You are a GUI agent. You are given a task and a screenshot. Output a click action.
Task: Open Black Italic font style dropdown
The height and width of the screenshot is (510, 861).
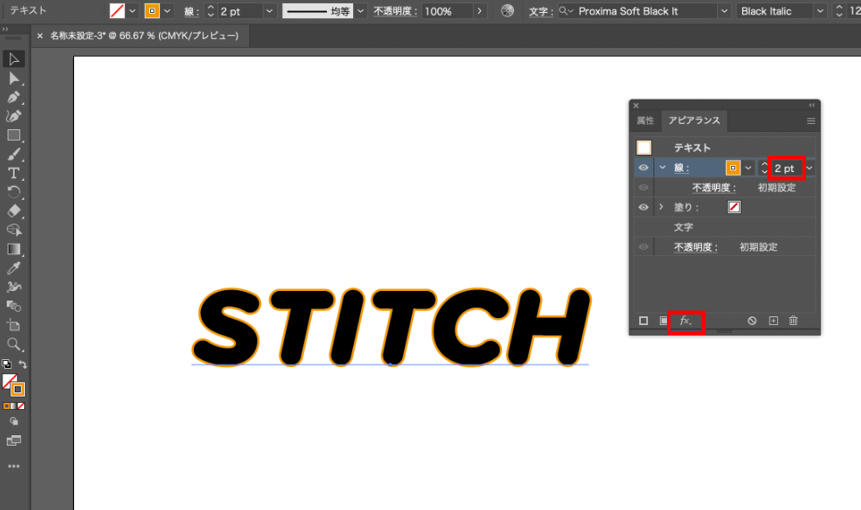pyautogui.click(x=820, y=11)
